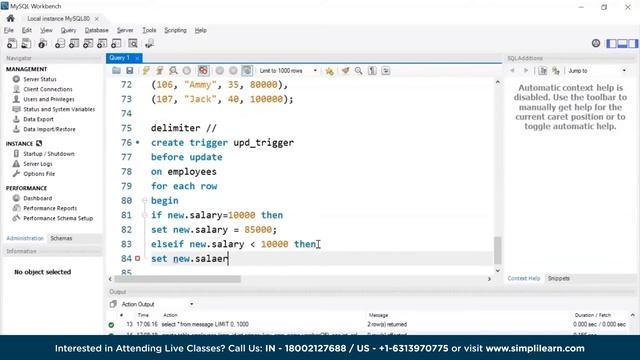The width and height of the screenshot is (640, 360).
Task: Open the Tools menu
Action: [x=149, y=30]
